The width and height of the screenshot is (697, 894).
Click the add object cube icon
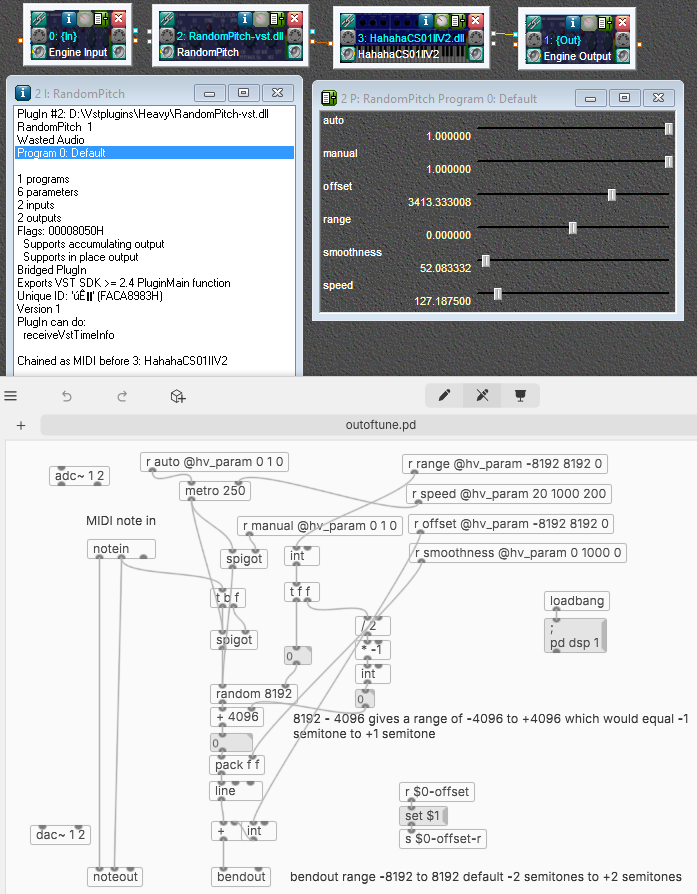tap(177, 396)
